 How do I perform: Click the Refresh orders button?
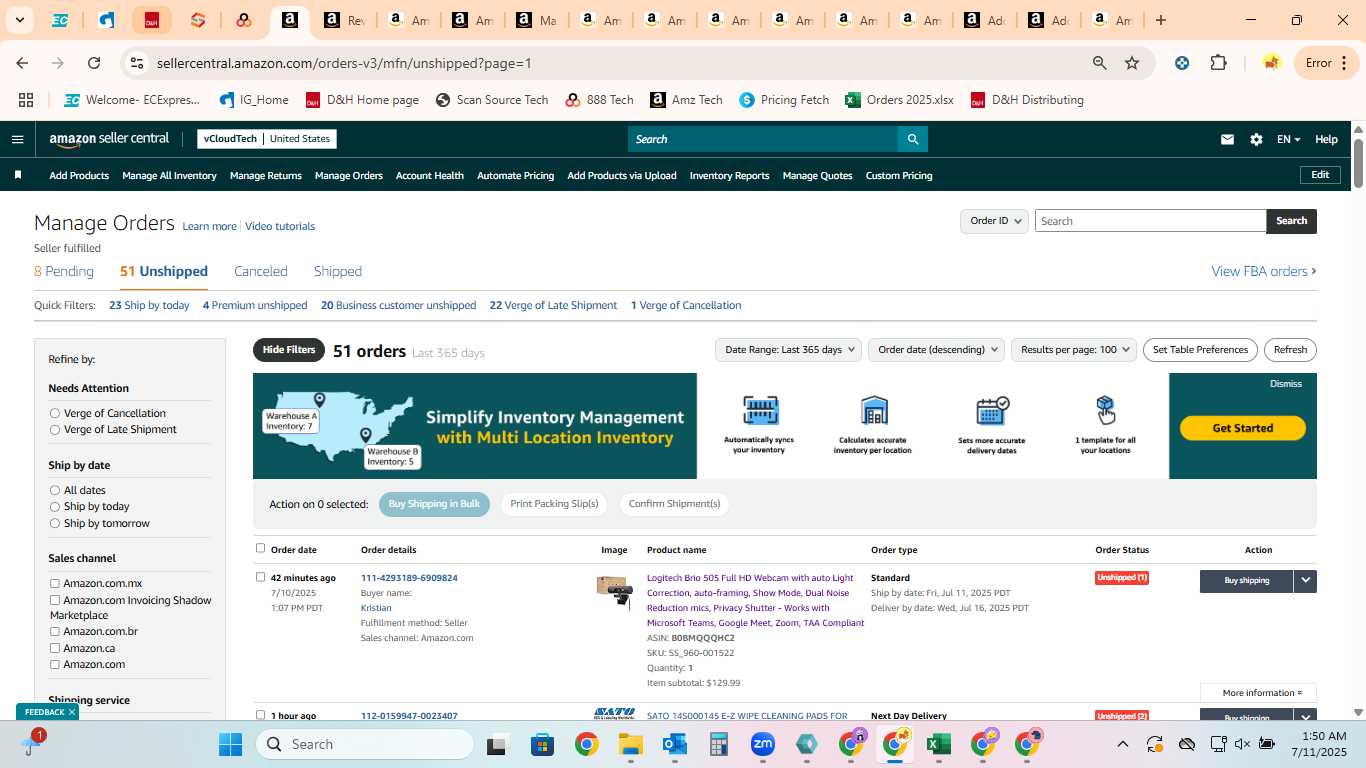(x=1290, y=350)
